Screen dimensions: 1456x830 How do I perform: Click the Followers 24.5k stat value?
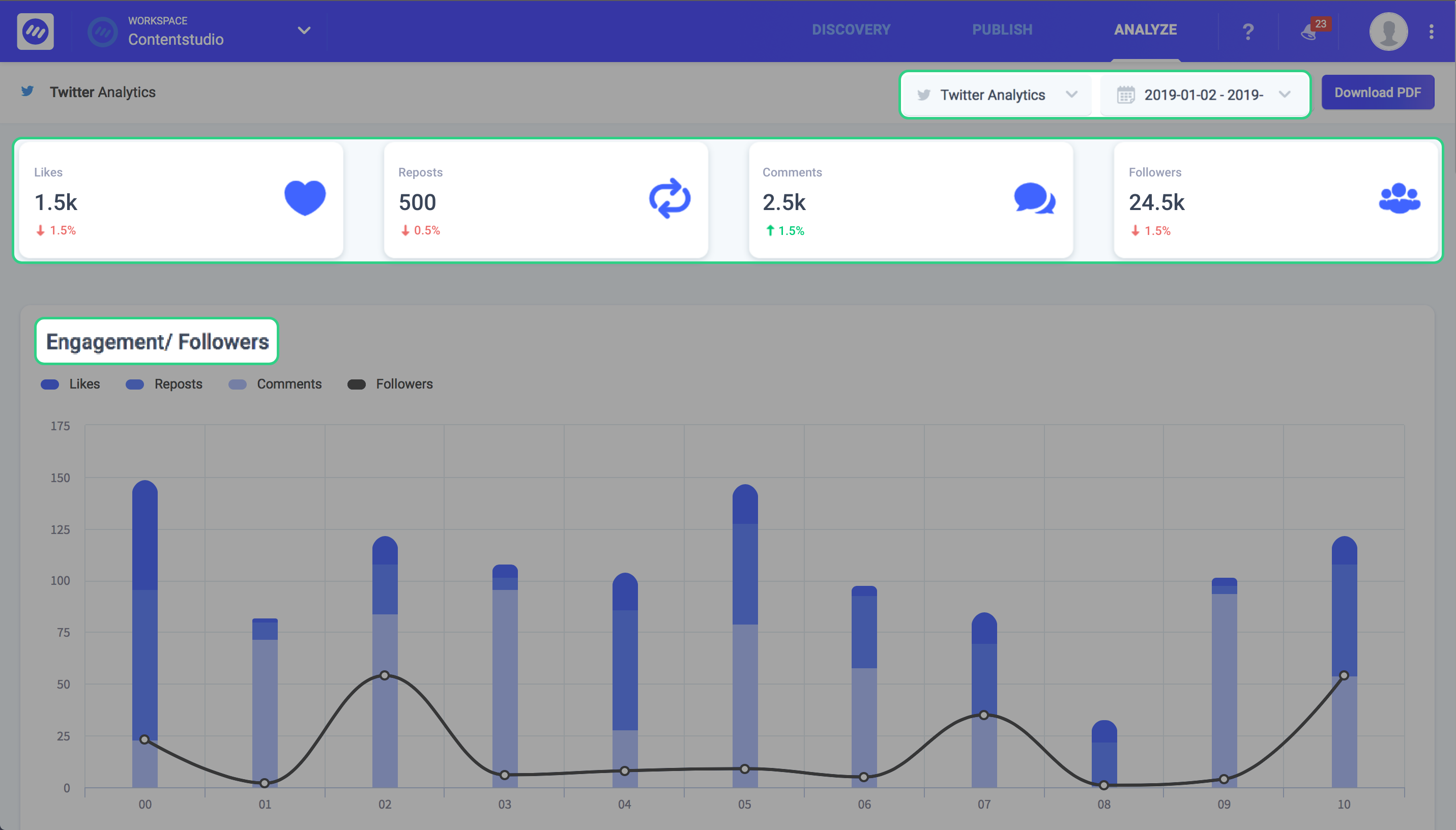coord(1157,202)
